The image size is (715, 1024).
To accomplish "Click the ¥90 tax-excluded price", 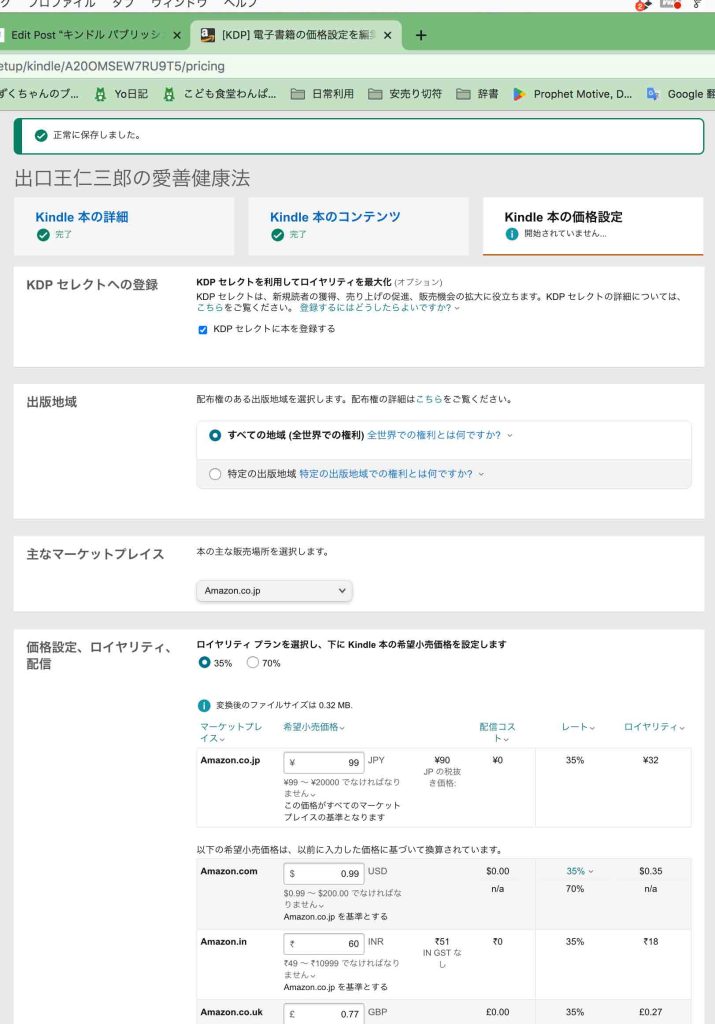I will [442, 760].
